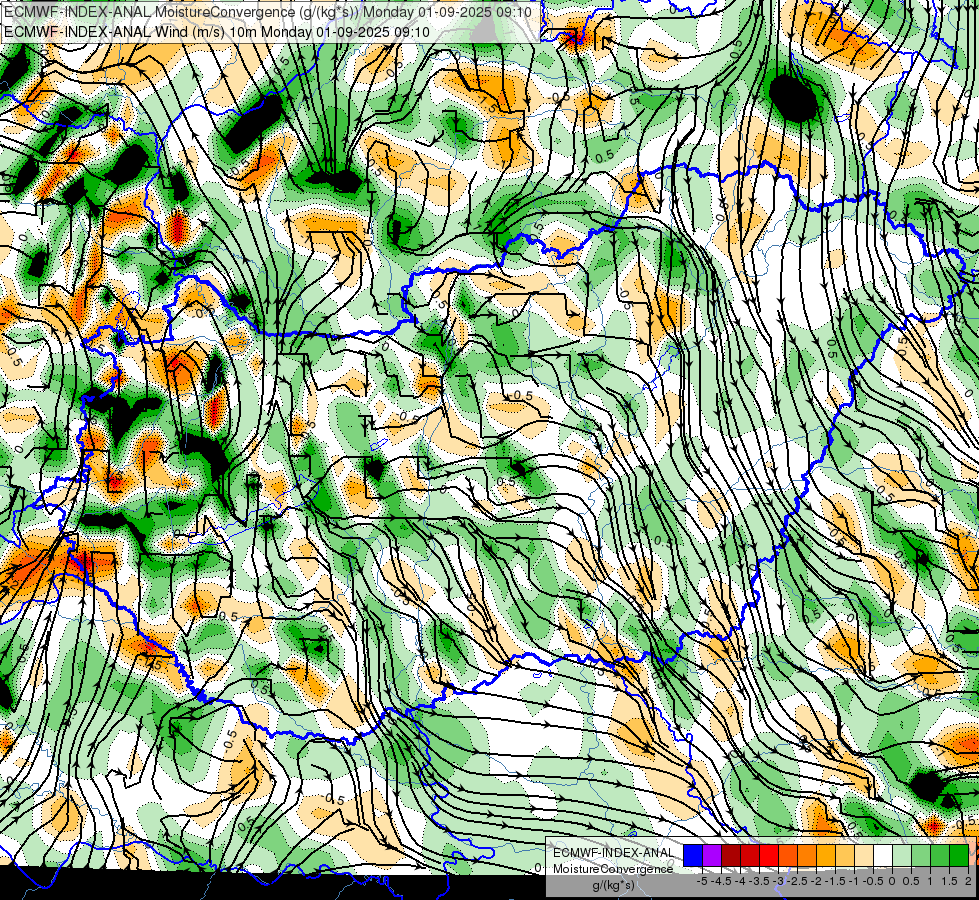Click the Wind (m/s) 10m title line

click(x=217, y=31)
